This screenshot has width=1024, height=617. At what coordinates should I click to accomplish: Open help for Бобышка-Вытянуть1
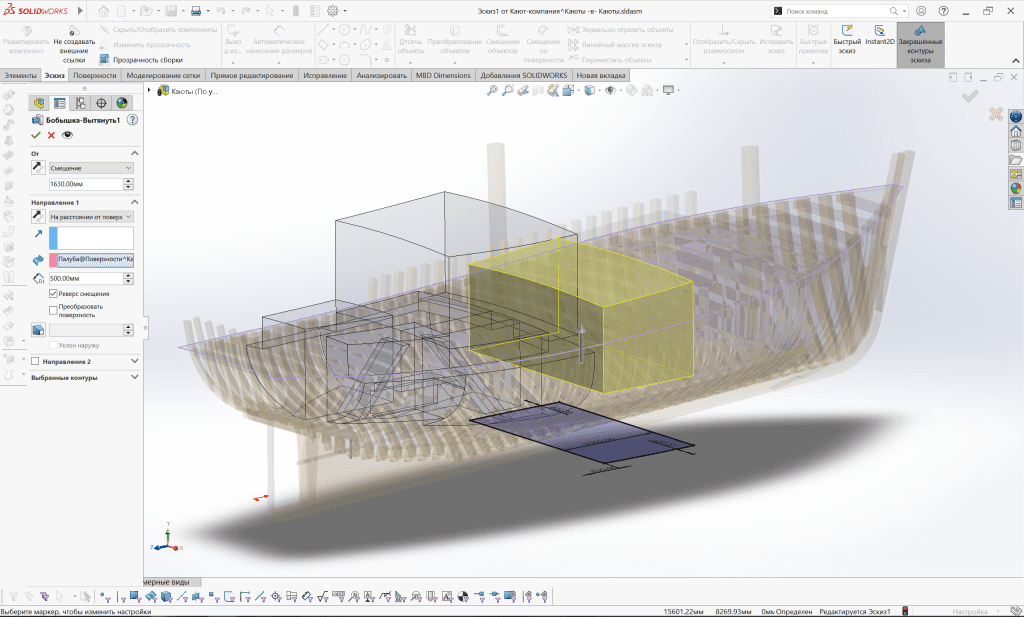click(132, 120)
